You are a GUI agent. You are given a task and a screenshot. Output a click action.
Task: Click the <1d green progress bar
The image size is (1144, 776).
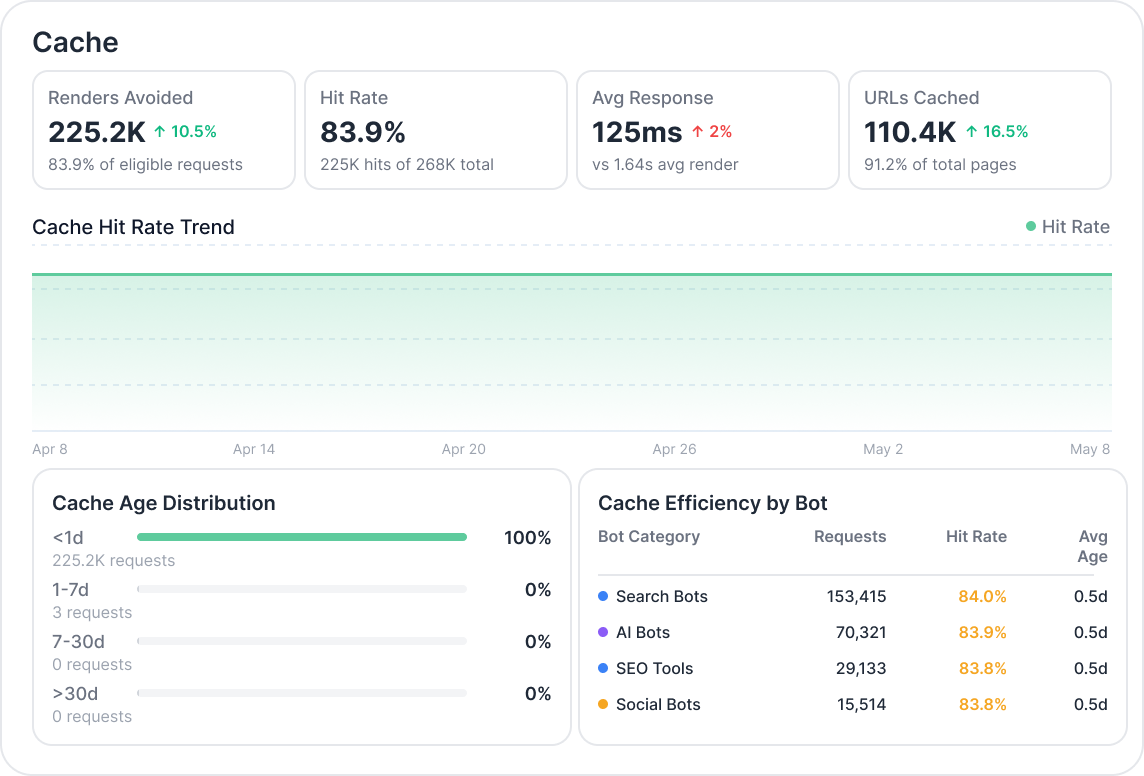(x=302, y=538)
